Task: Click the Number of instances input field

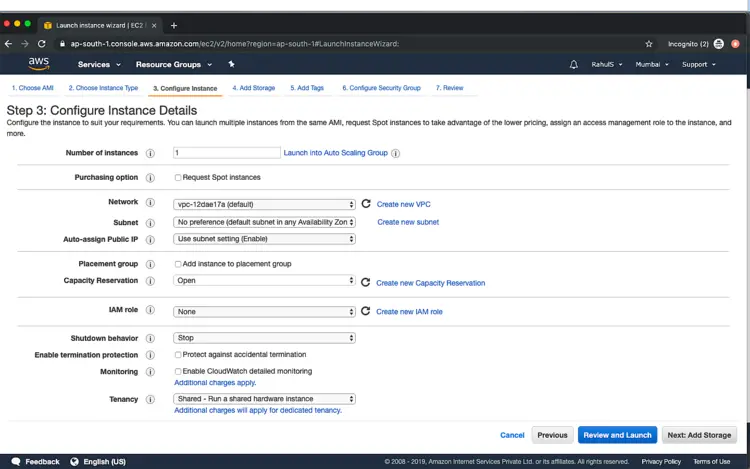Action: tap(226, 153)
